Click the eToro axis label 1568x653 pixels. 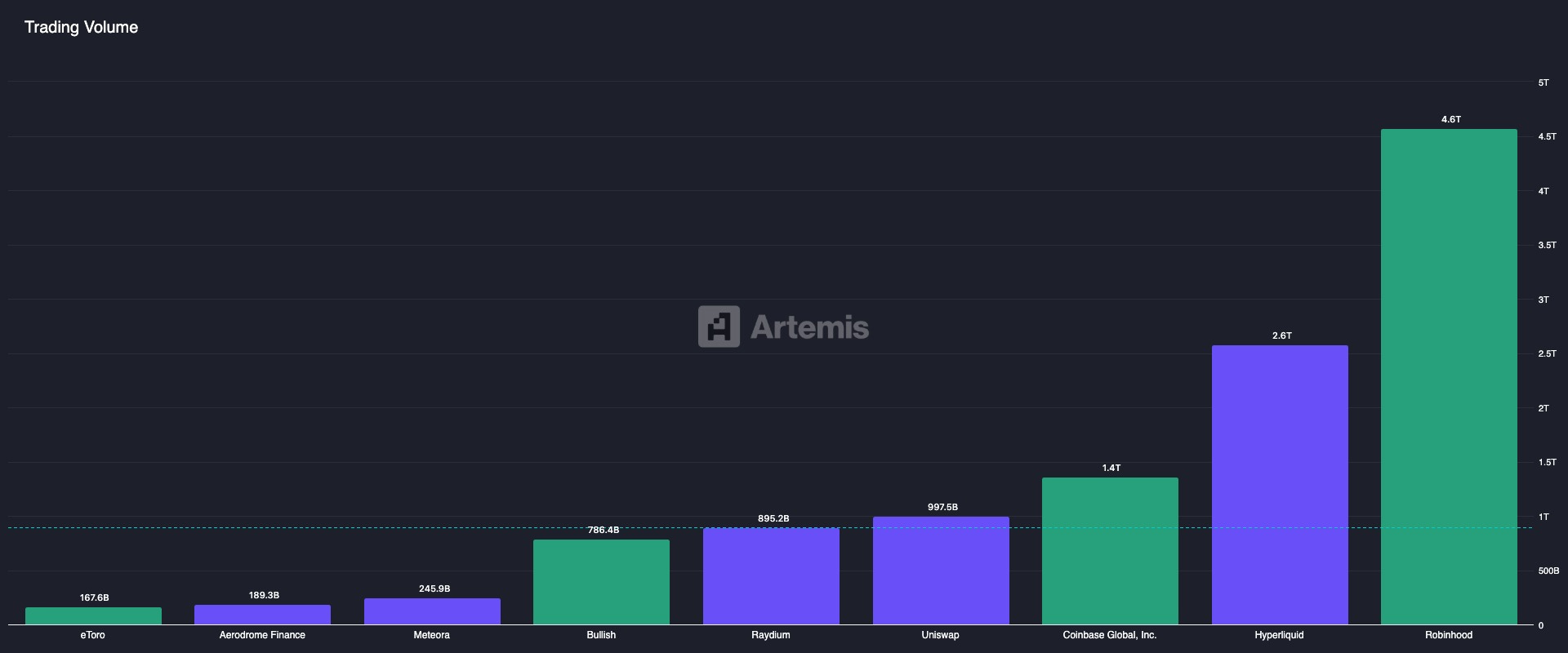92,635
